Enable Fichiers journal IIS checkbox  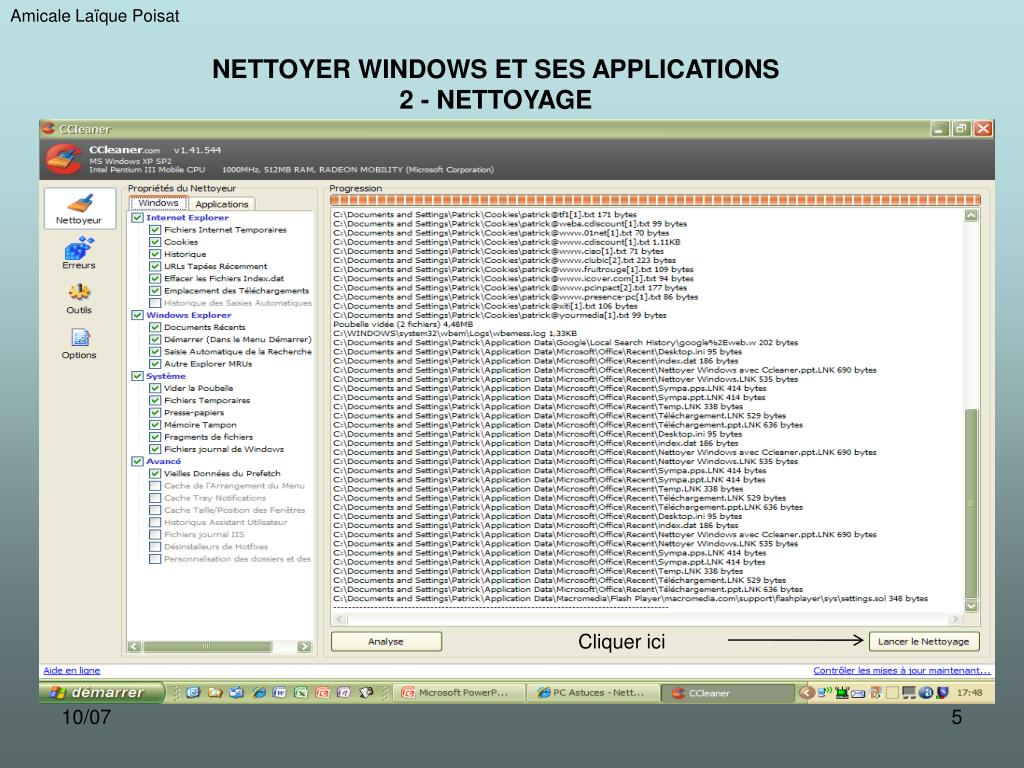point(155,534)
